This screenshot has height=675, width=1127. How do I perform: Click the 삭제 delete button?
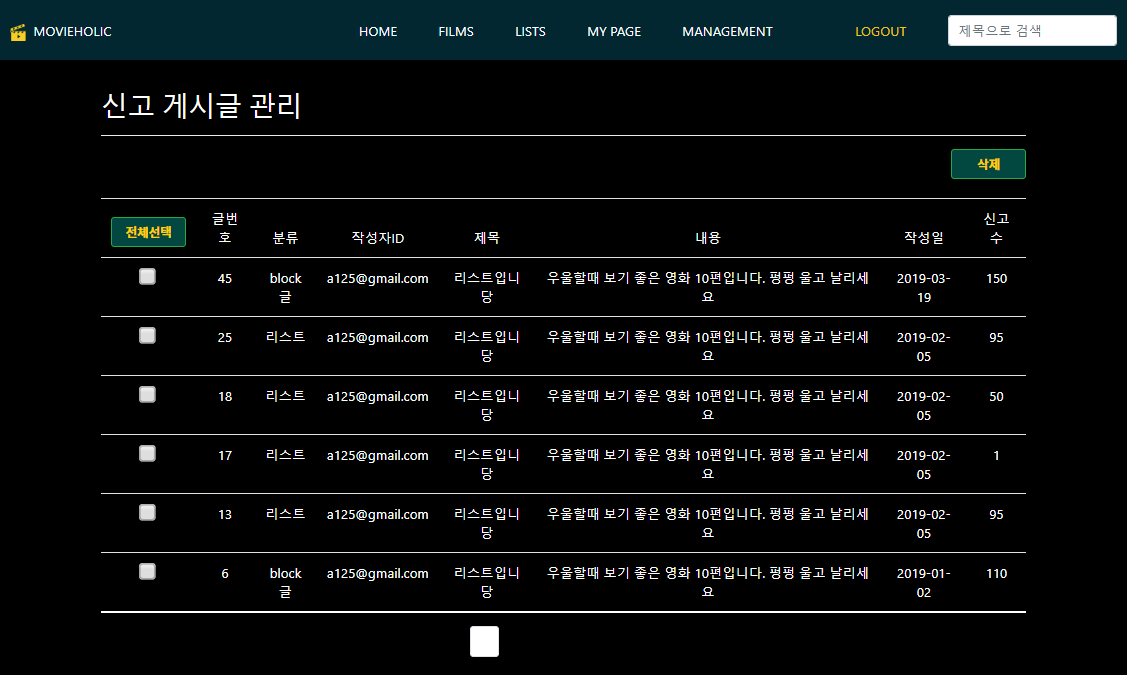tap(988, 164)
